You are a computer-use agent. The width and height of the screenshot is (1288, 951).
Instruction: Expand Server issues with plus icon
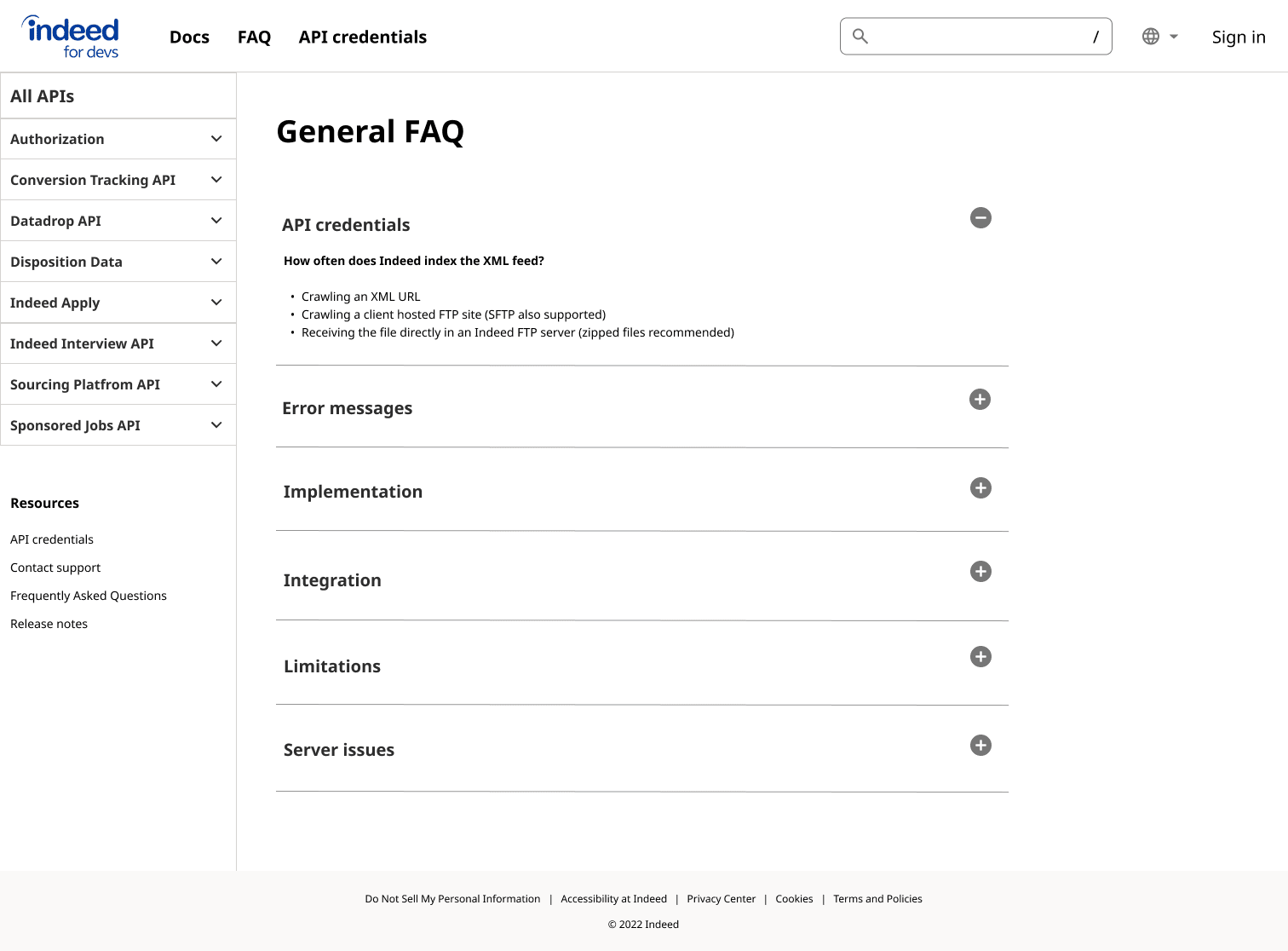[980, 746]
